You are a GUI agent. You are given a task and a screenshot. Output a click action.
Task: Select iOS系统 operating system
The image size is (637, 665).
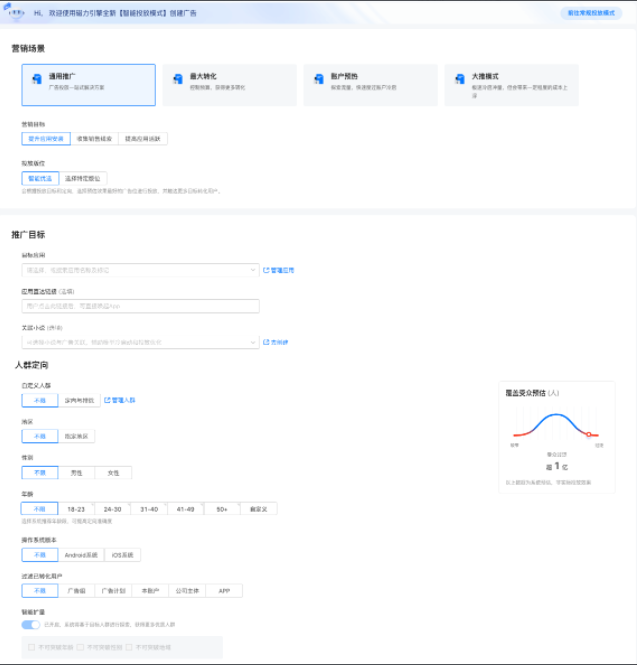coord(122,555)
